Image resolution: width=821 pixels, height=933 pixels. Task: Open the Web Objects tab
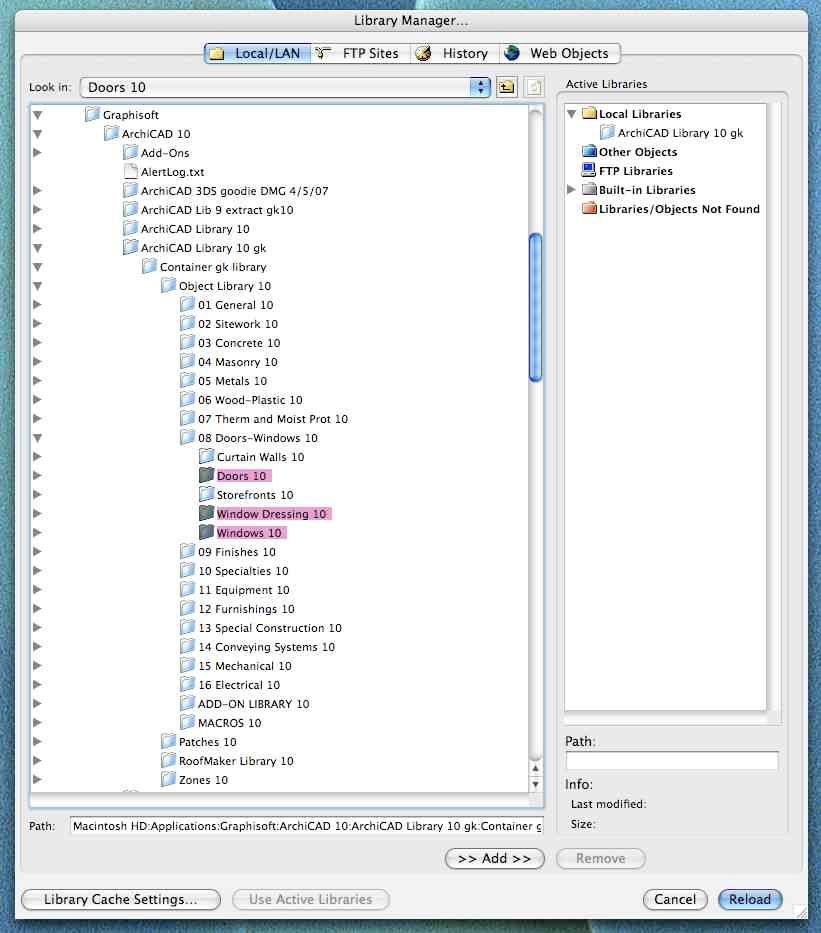coord(559,54)
